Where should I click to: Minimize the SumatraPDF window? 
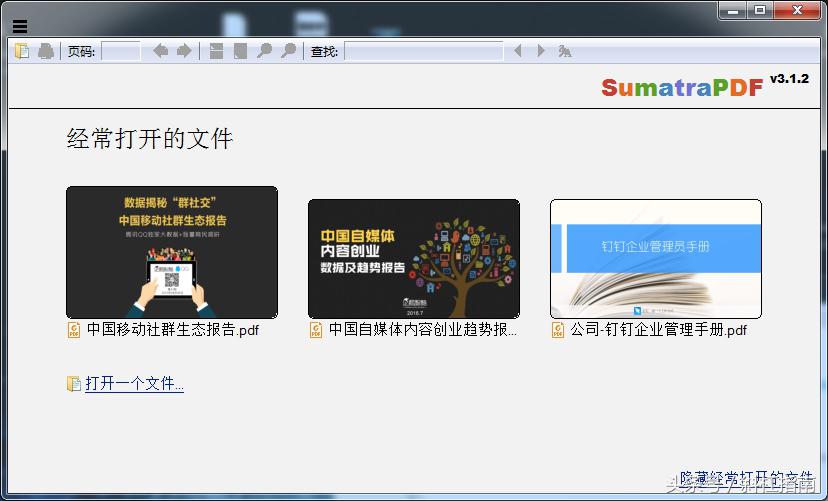tap(733, 11)
